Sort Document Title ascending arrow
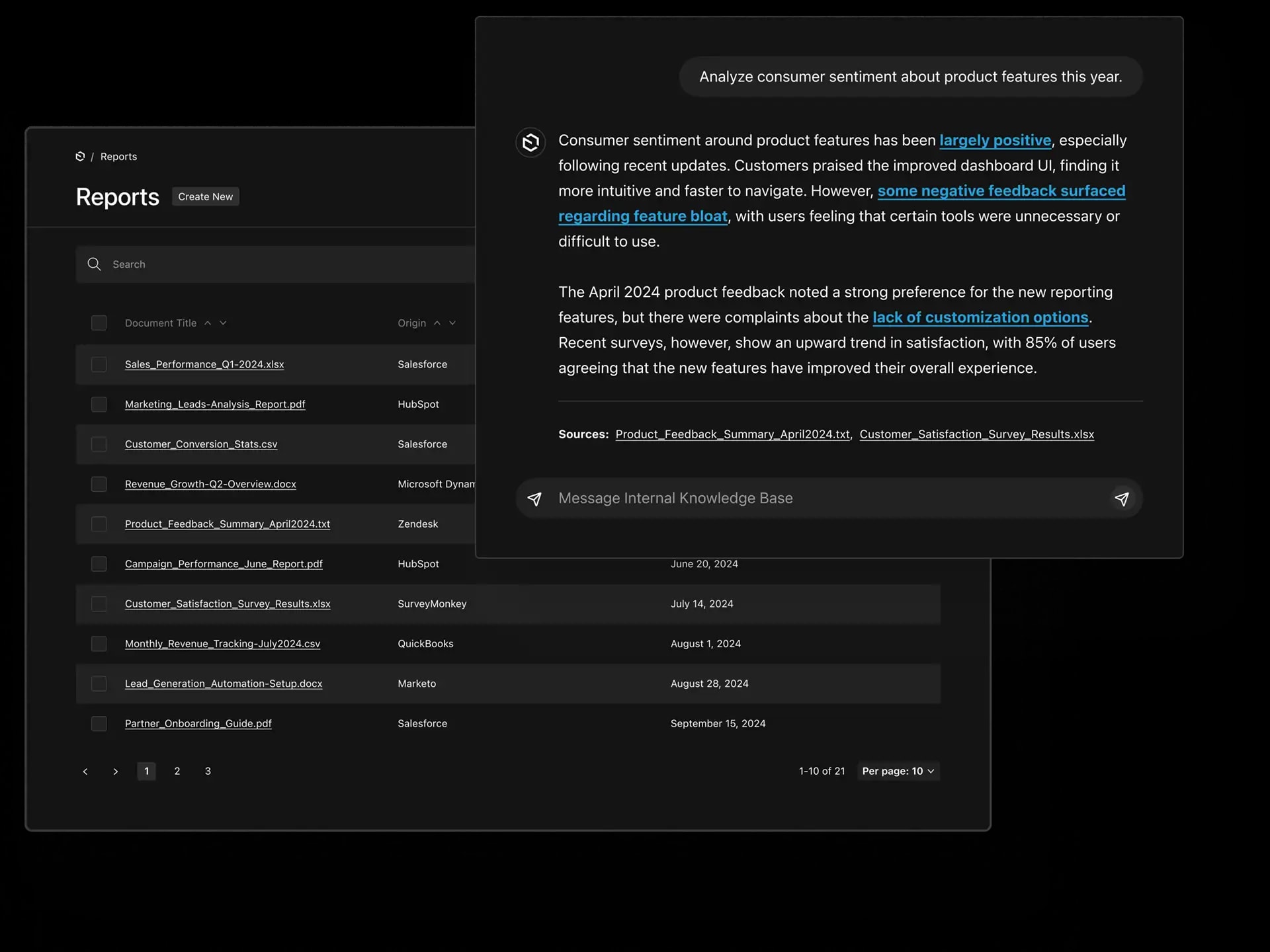 pyautogui.click(x=208, y=323)
